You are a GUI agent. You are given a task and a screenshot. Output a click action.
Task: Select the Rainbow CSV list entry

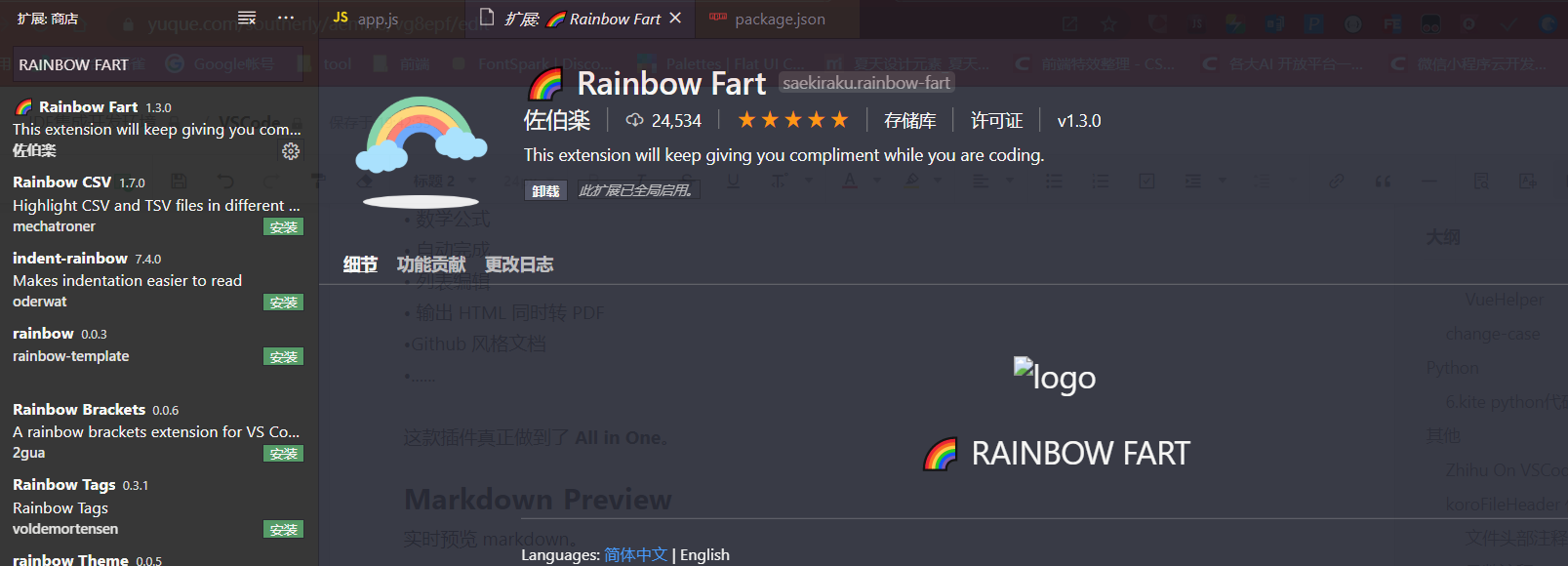159,204
